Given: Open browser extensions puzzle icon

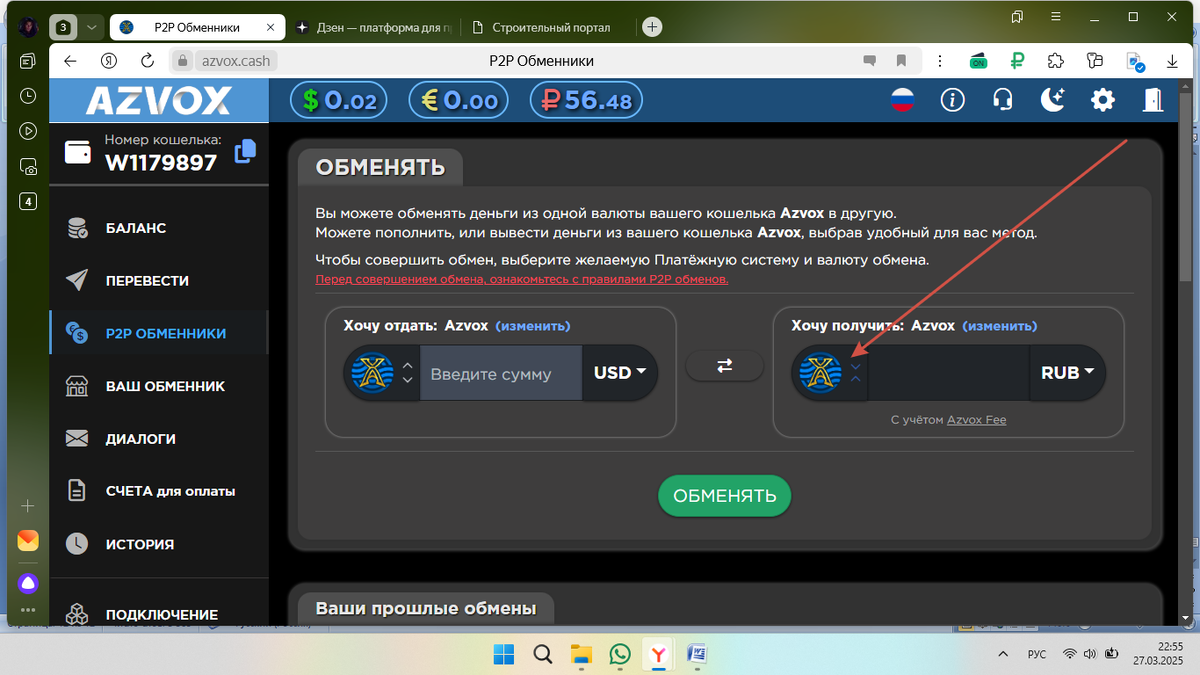Looking at the screenshot, I should 1055,61.
